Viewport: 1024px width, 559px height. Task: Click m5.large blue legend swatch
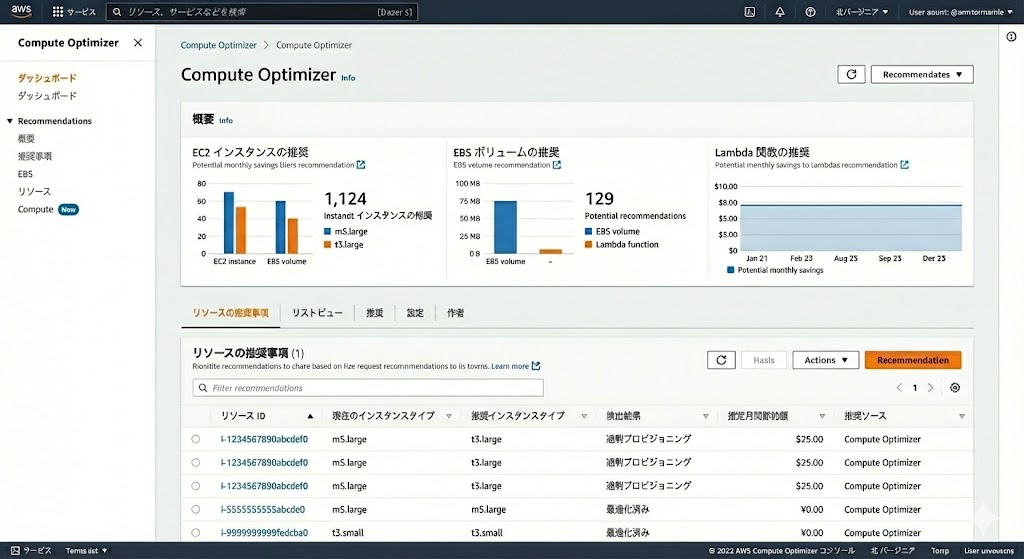pyautogui.click(x=327, y=231)
